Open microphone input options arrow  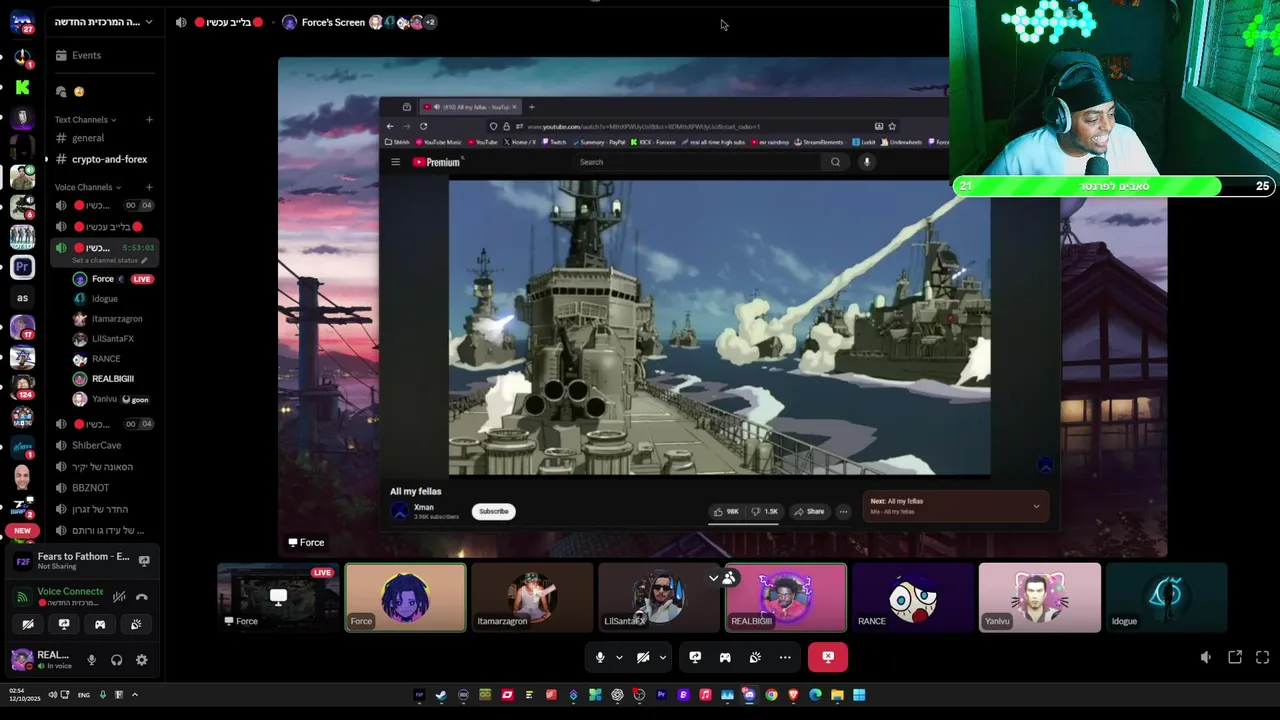[619, 657]
